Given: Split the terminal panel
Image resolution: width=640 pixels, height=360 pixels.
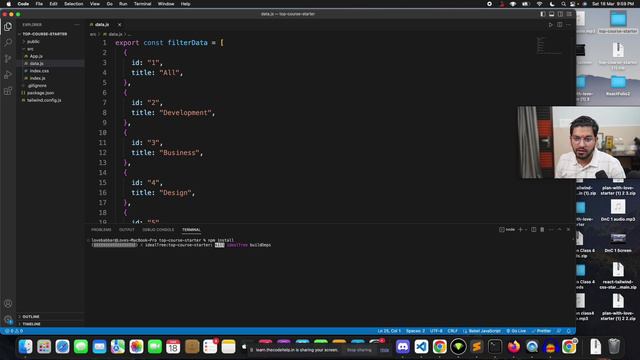Looking at the screenshot, I should pyautogui.click(x=533, y=230).
